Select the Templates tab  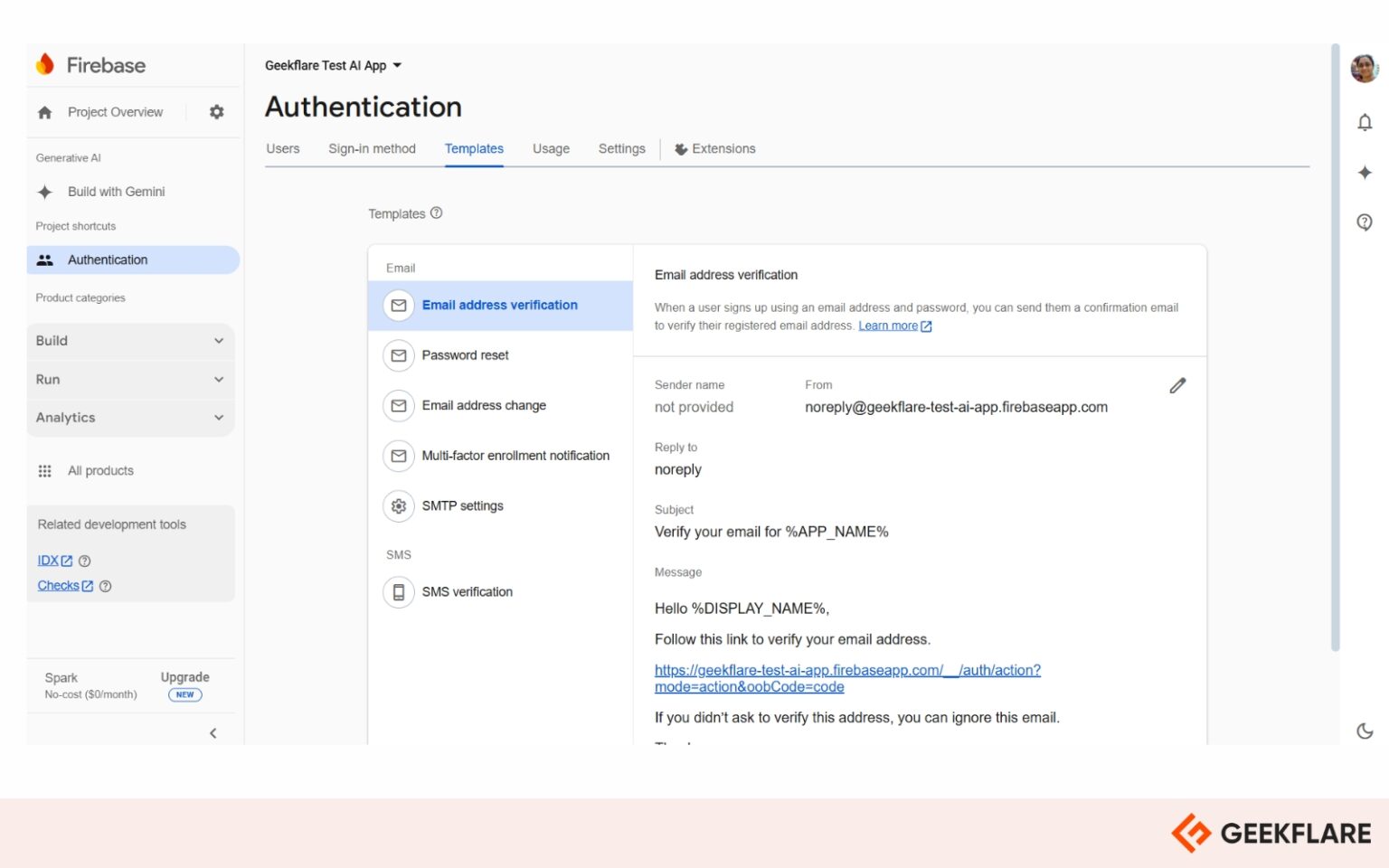tap(474, 148)
